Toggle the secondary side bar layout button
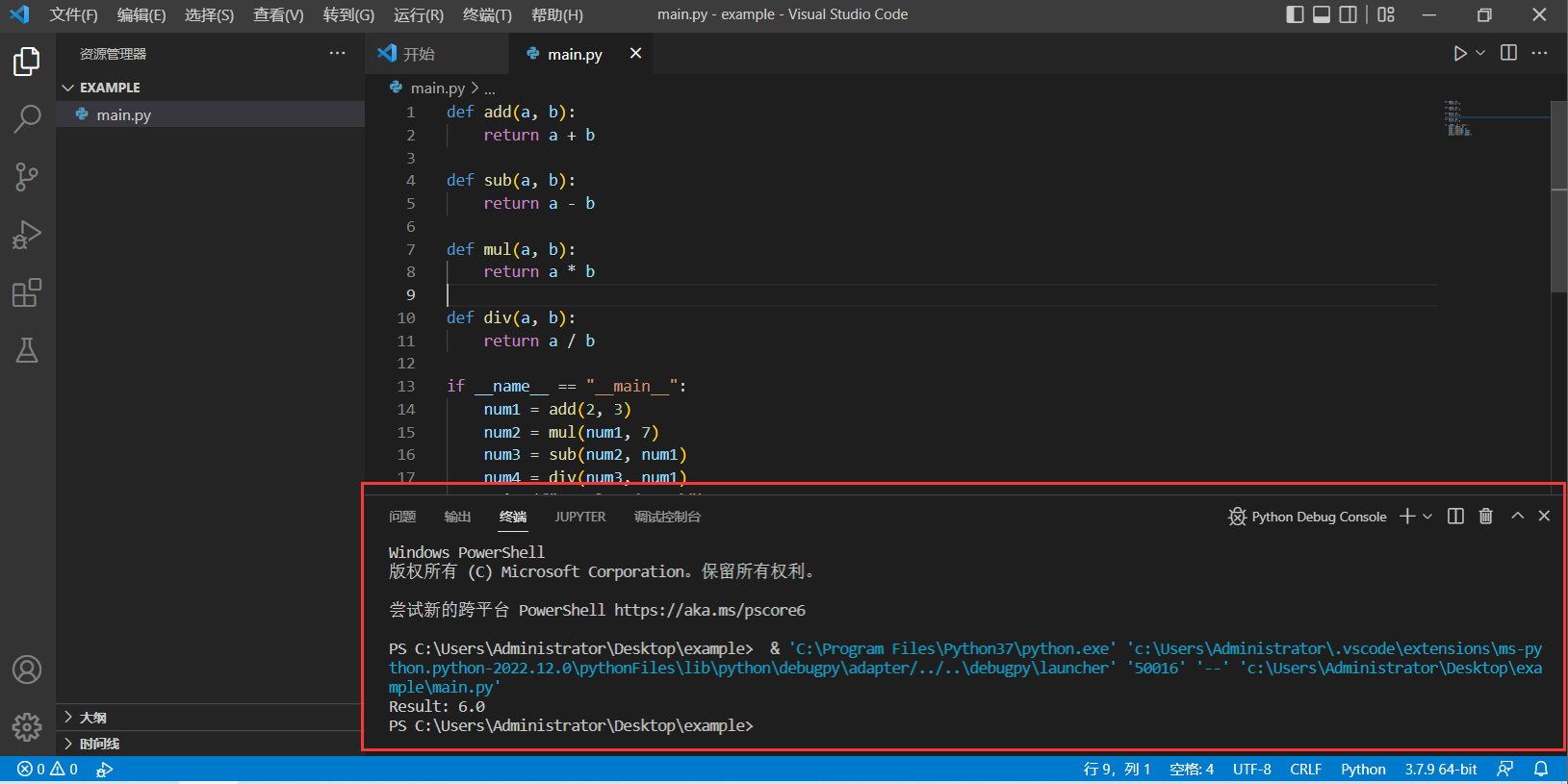The width and height of the screenshot is (1568, 784). point(1349,14)
